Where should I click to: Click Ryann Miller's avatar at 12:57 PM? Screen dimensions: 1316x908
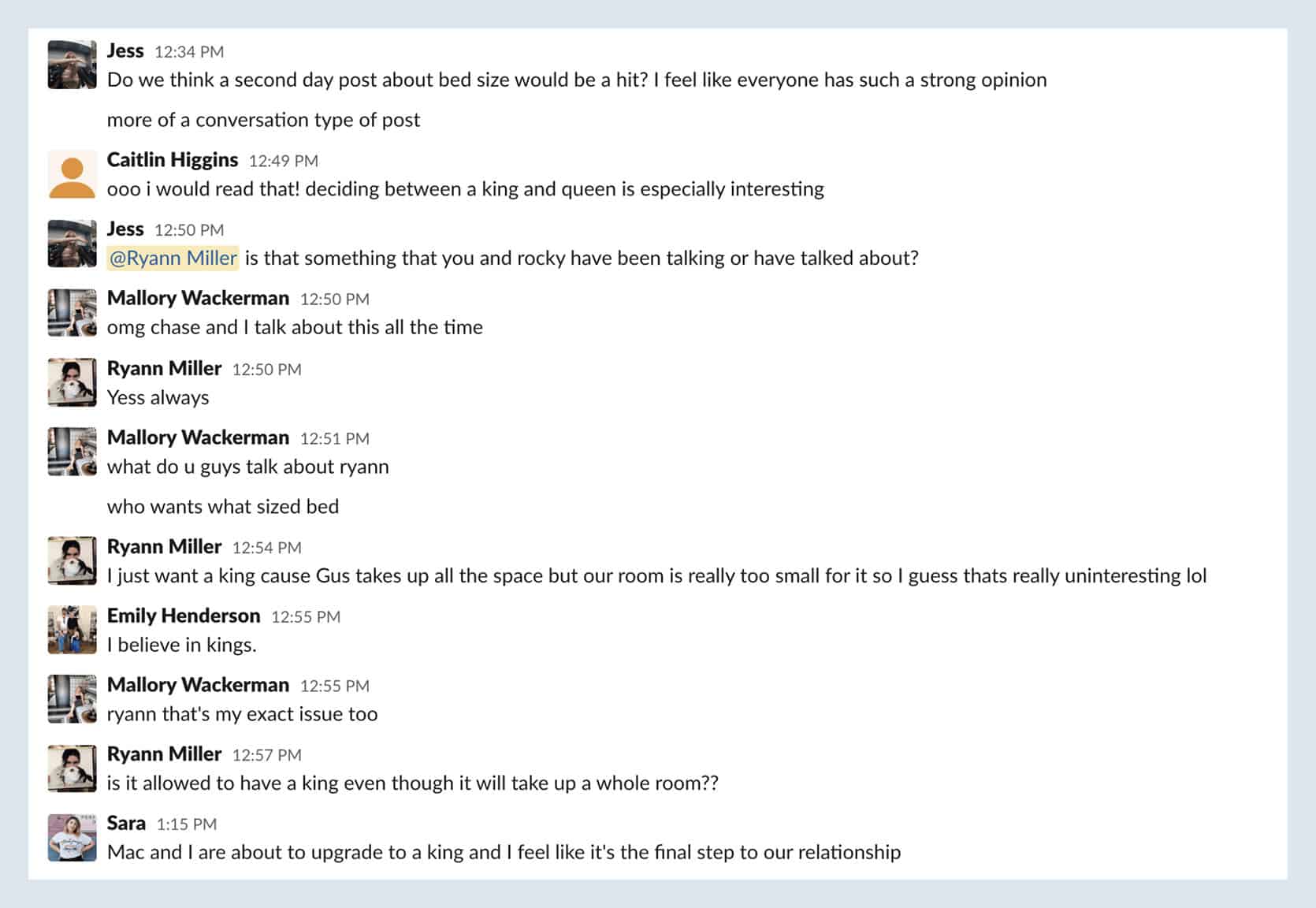pos(72,768)
